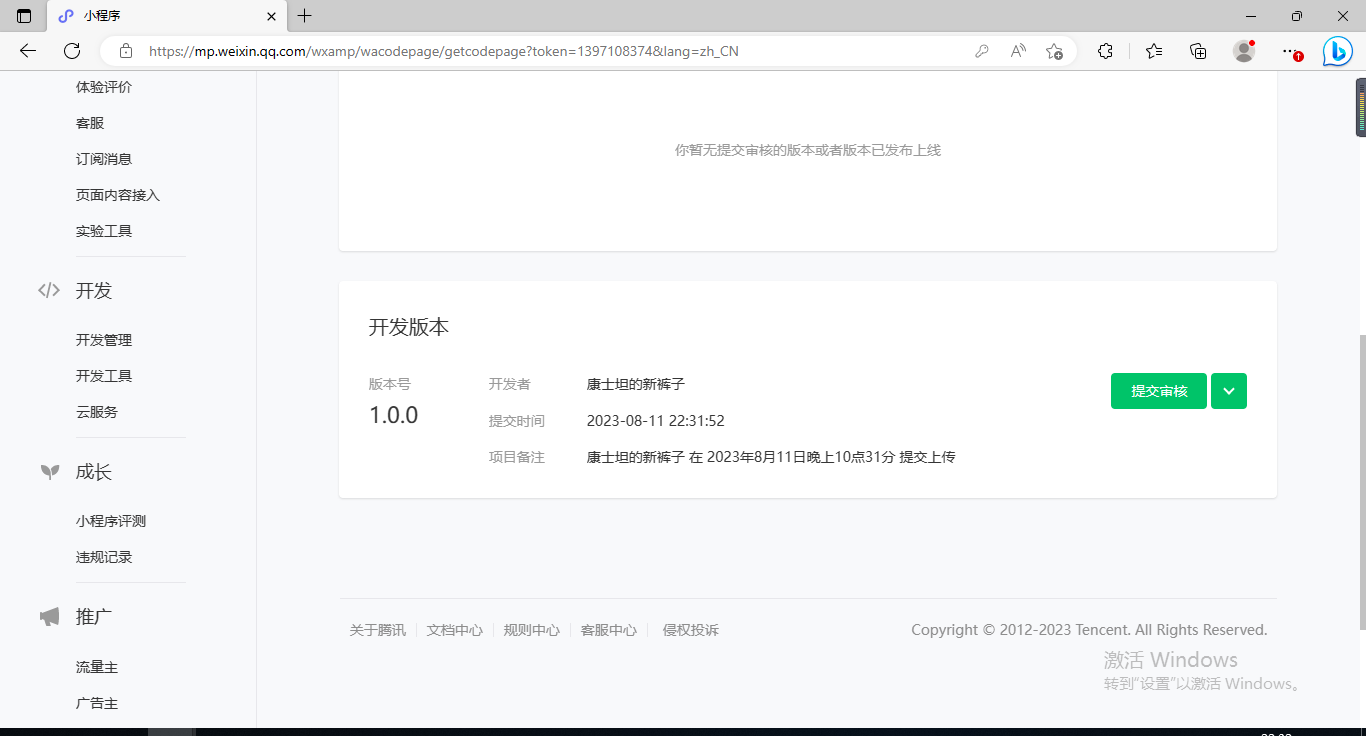Click the version number 1.0.0
The height and width of the screenshot is (736, 1366).
[394, 415]
